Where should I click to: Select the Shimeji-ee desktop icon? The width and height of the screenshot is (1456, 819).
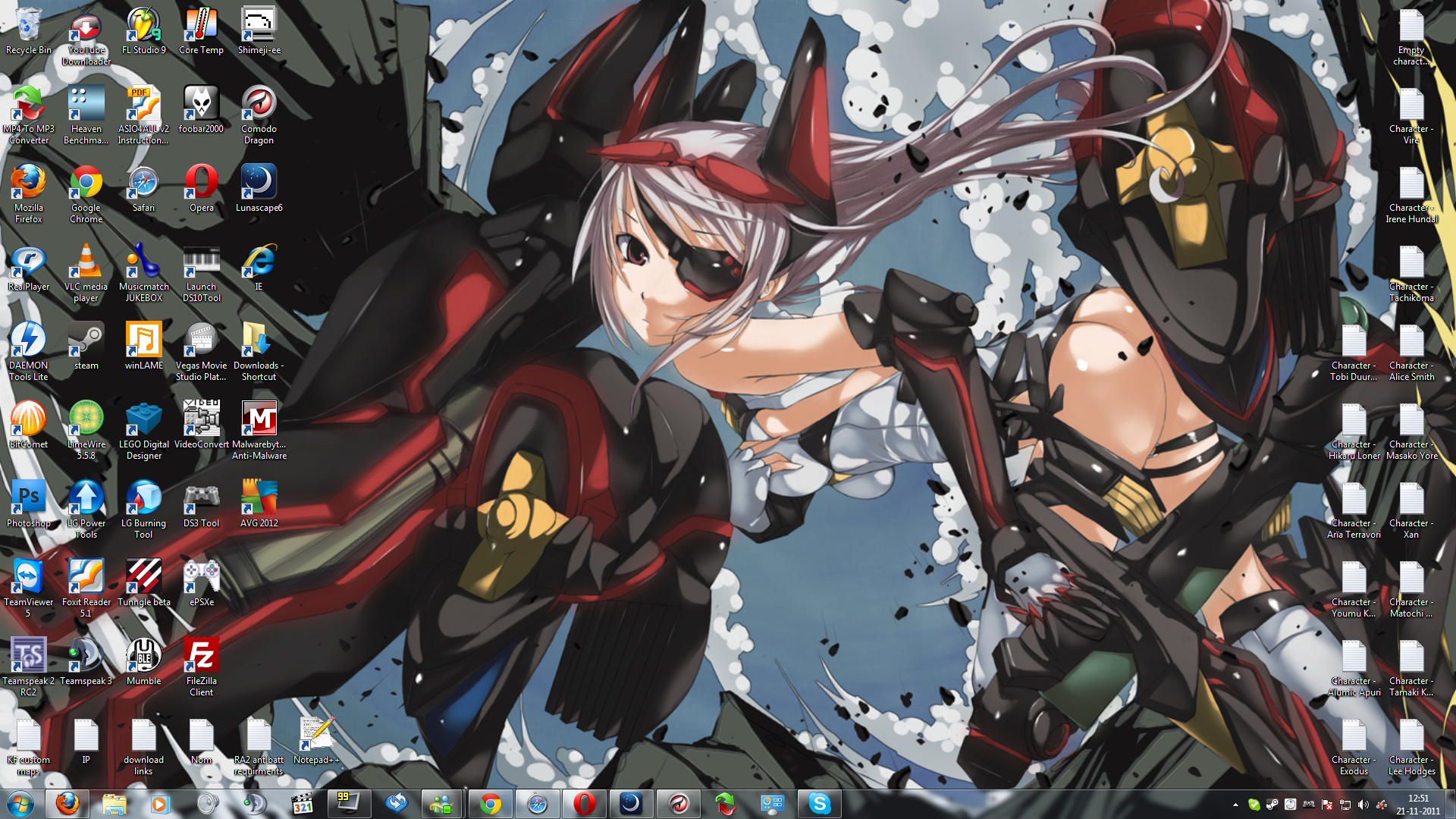259,32
